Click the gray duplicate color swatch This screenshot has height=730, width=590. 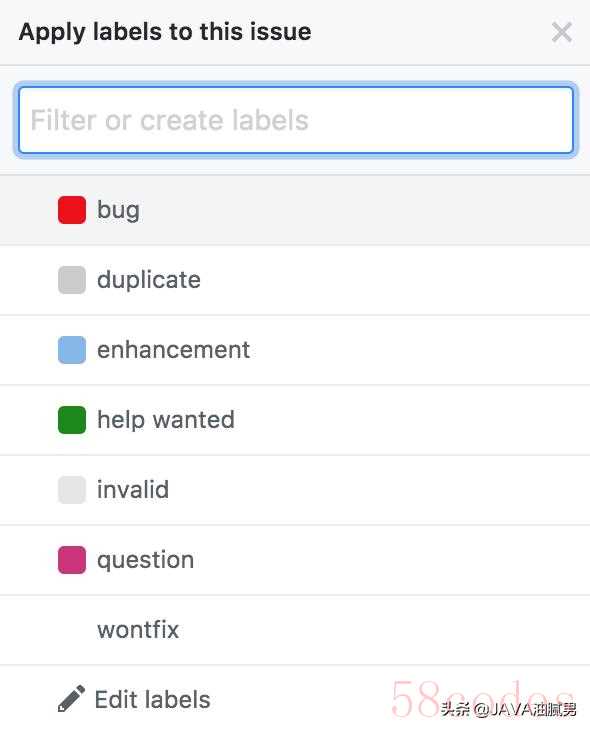[72, 280]
